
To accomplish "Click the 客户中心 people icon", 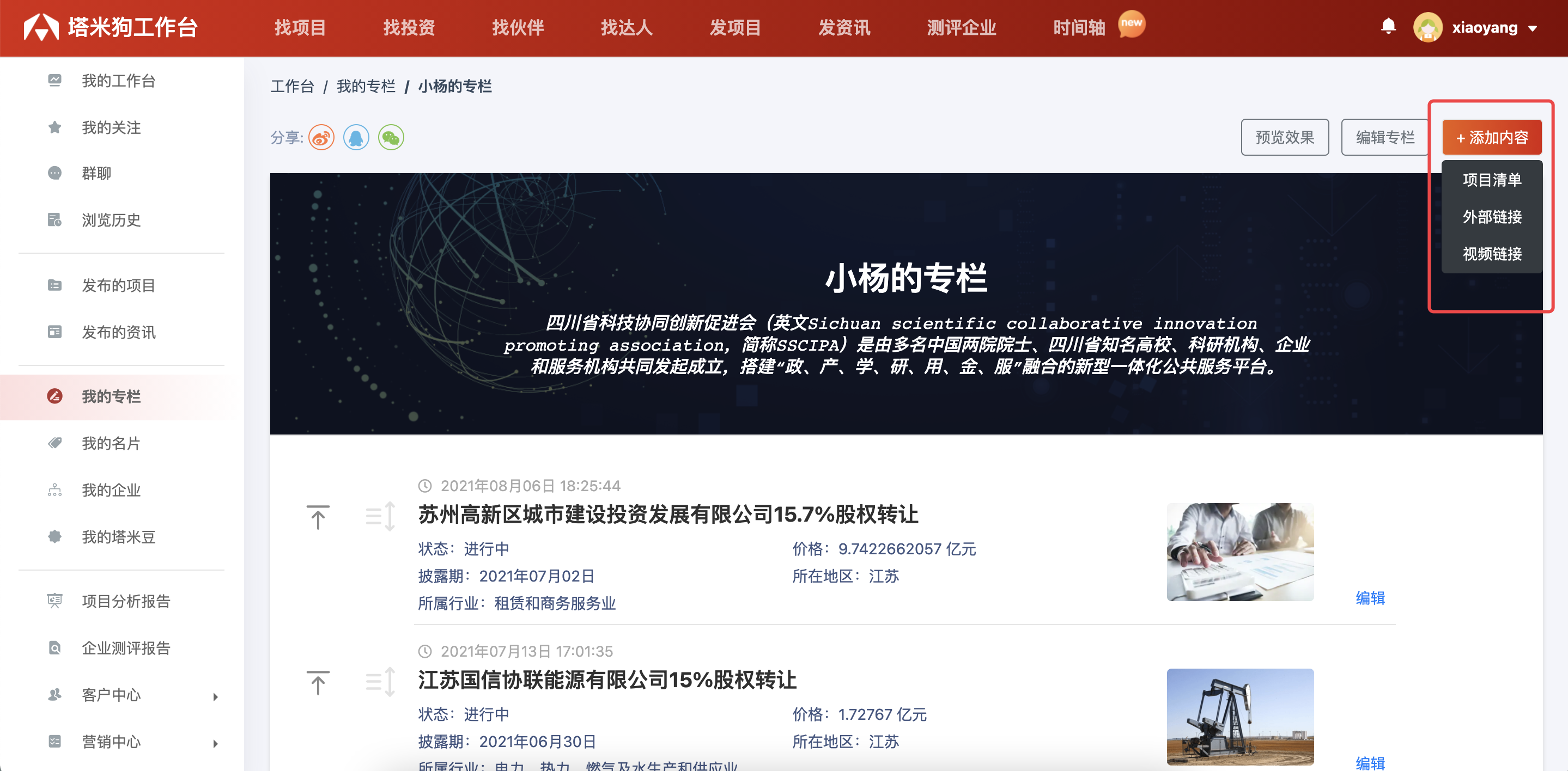I will tap(55, 694).
